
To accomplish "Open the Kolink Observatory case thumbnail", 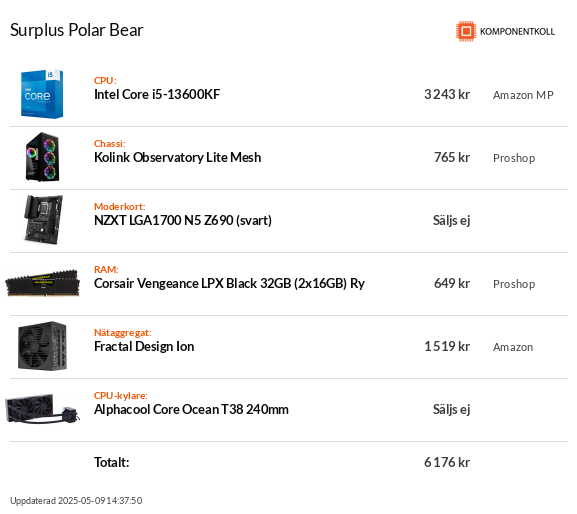I will pyautogui.click(x=42, y=157).
